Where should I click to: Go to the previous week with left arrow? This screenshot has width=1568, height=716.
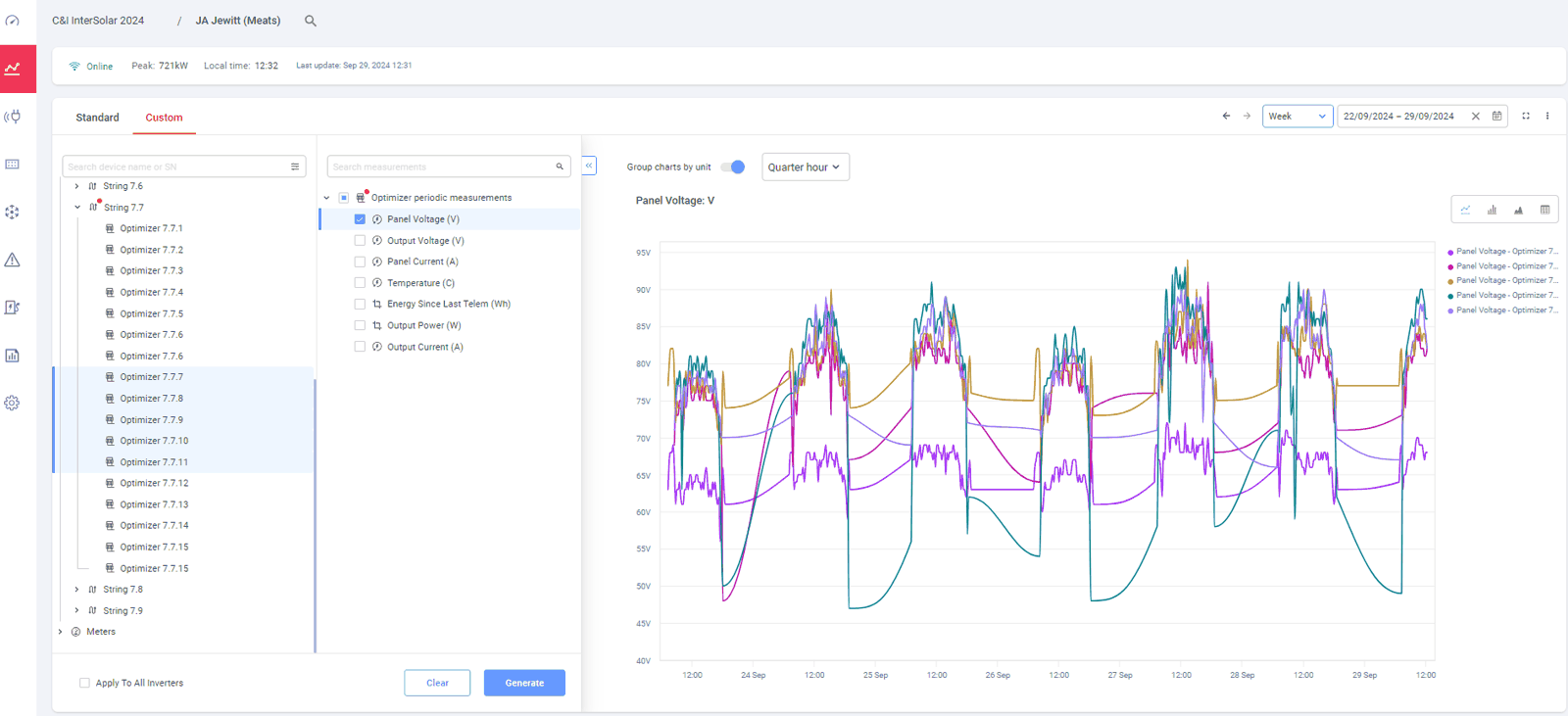(1226, 116)
